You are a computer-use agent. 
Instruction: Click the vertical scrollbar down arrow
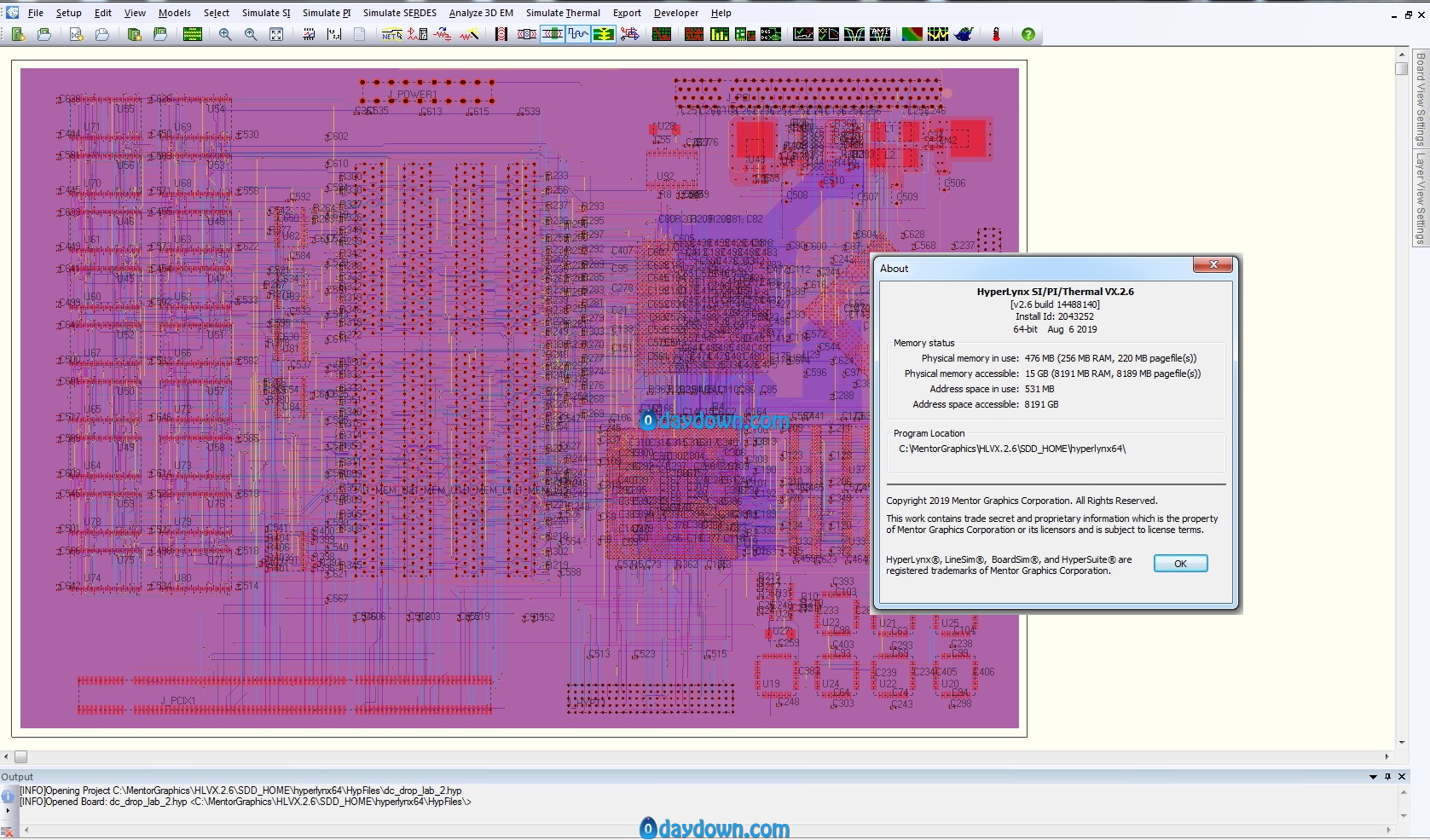click(x=1402, y=743)
